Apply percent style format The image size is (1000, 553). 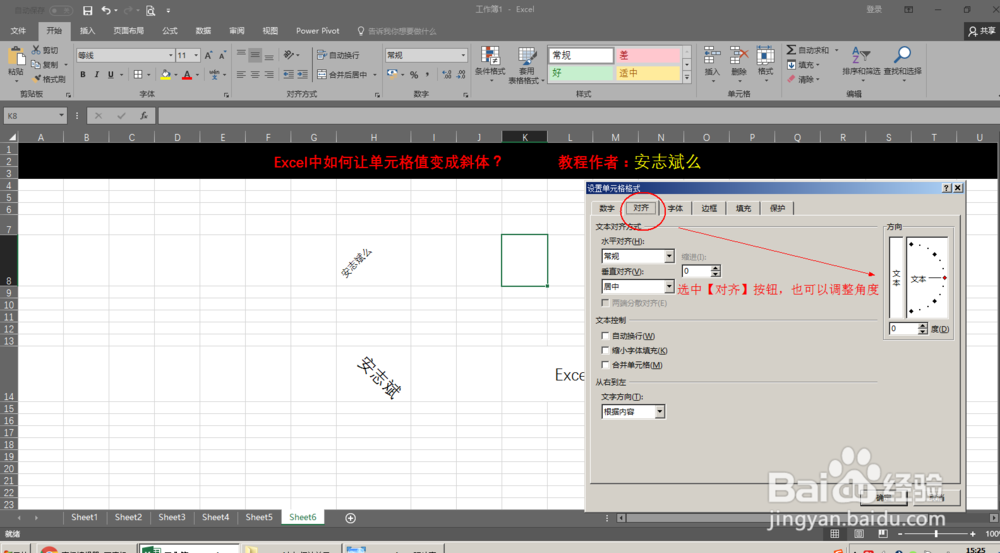[x=414, y=75]
